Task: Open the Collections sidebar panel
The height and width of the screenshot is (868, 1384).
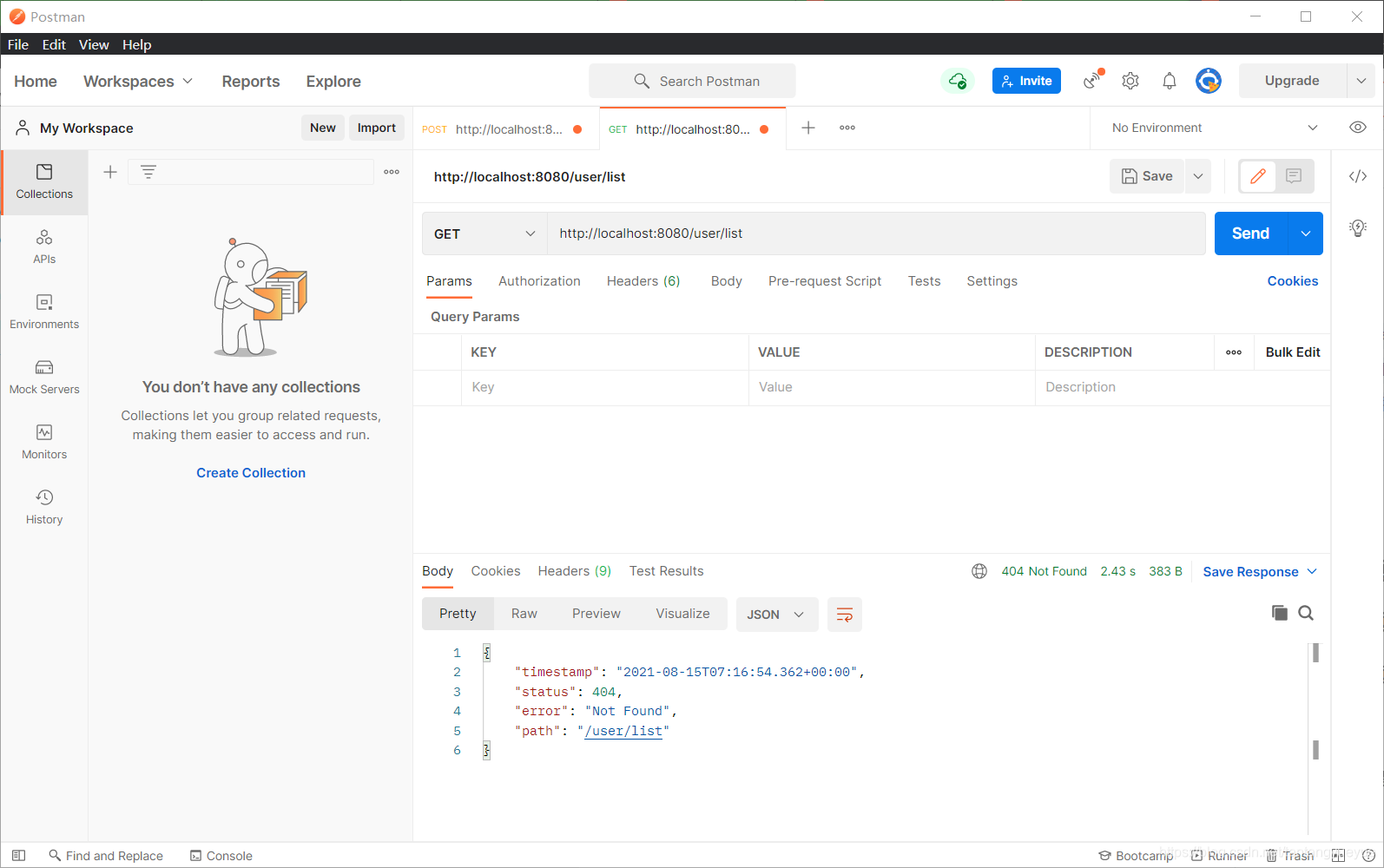Action: [x=44, y=182]
